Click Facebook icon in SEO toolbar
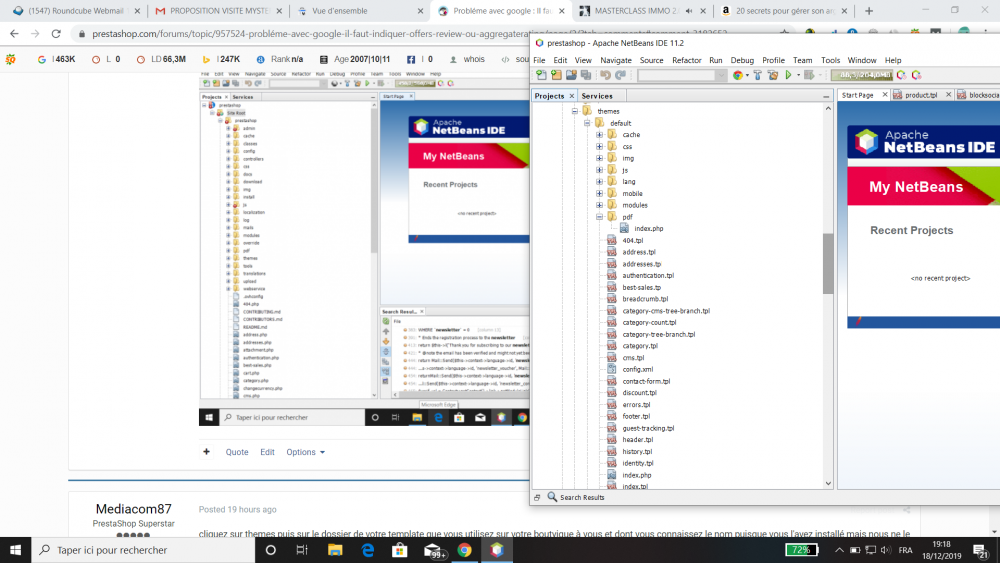Screen dimensions: 1000x563 coord(411,59)
